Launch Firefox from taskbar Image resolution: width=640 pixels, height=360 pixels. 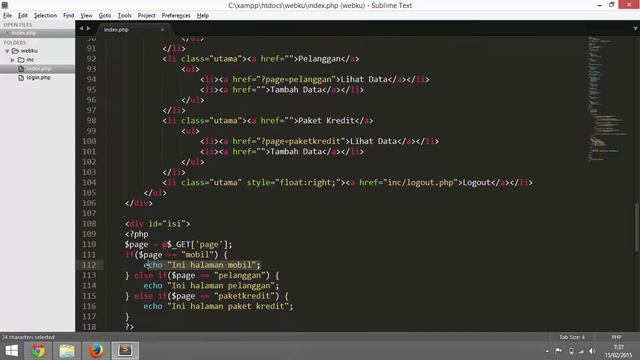tap(96, 351)
